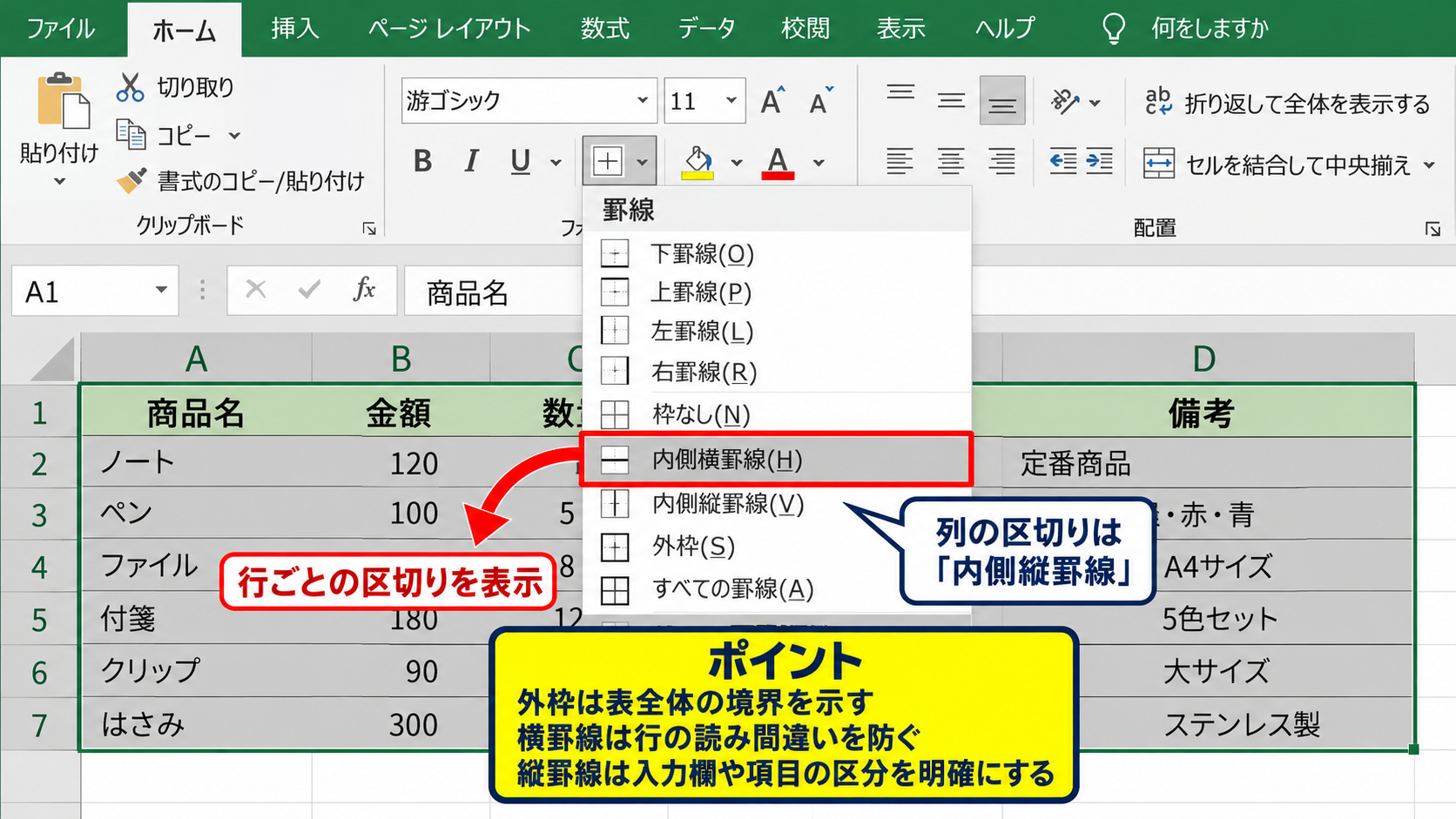1456x819 pixels.
Task: Open the 挿入 ribbon tab
Action: [295, 29]
